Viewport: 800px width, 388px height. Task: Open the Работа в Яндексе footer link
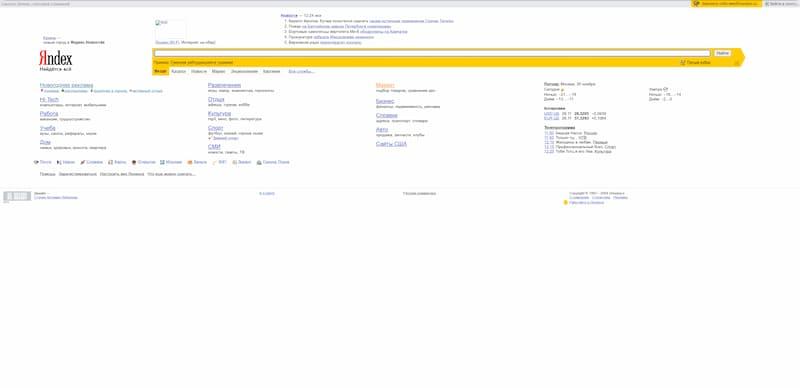[587, 203]
